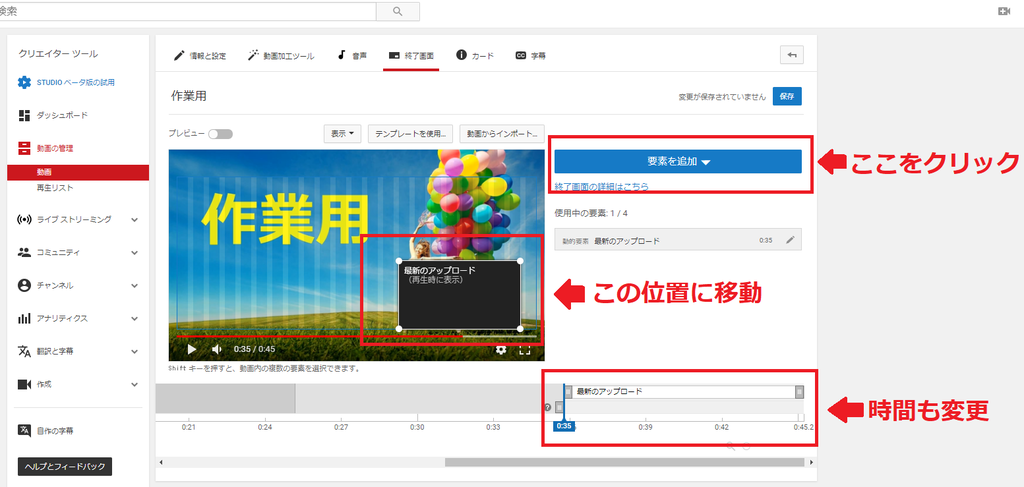The height and width of the screenshot is (487, 1024).
Task: Click the timeline help question mark
Action: (547, 407)
